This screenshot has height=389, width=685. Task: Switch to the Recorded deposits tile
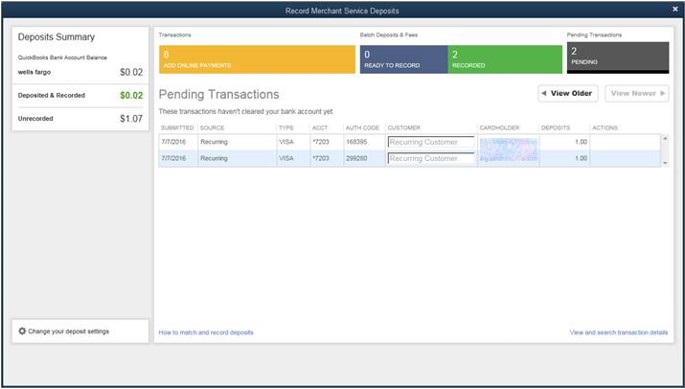pyautogui.click(x=505, y=59)
